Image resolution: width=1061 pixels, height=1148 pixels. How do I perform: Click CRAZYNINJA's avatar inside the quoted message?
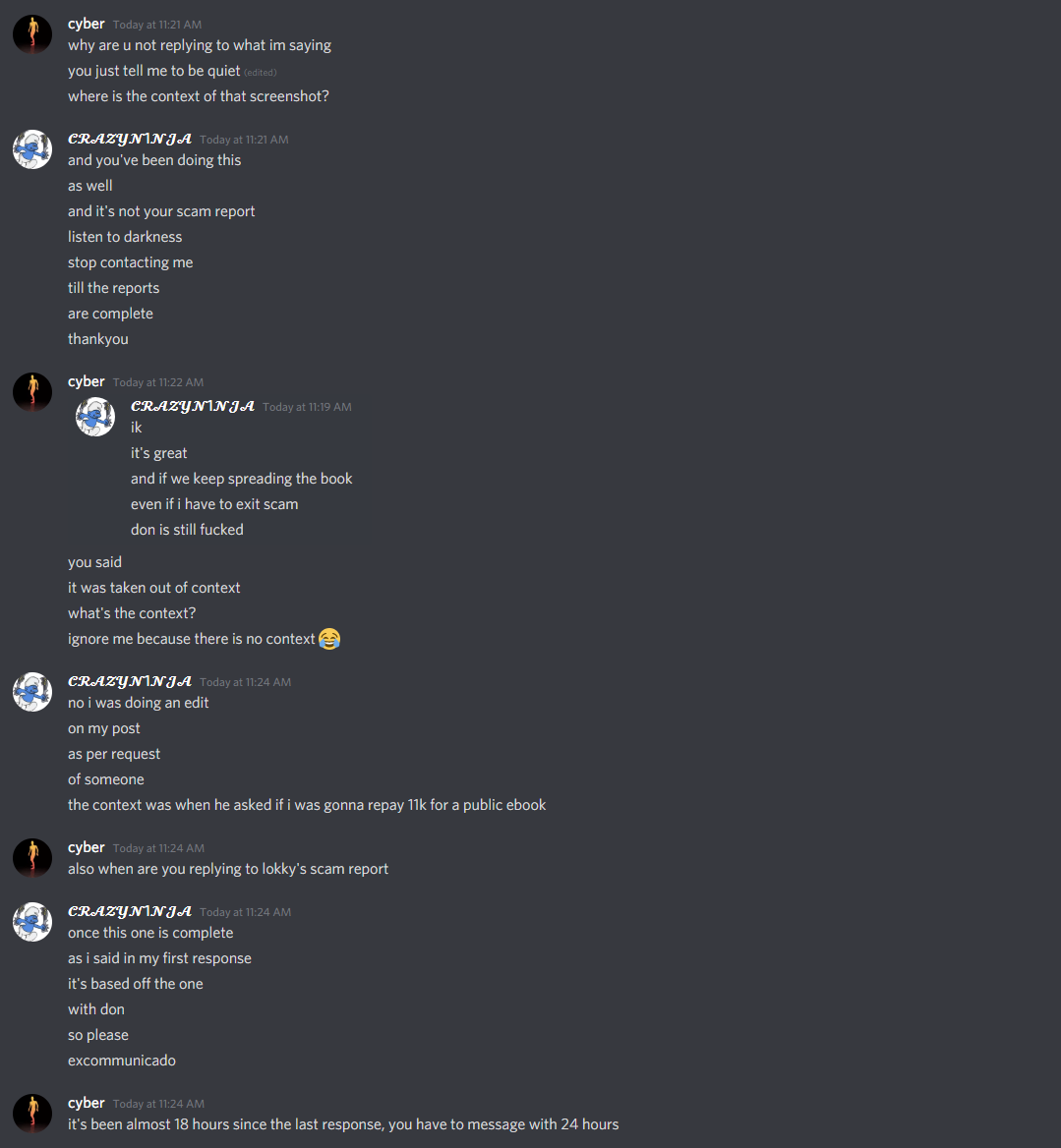coord(95,417)
